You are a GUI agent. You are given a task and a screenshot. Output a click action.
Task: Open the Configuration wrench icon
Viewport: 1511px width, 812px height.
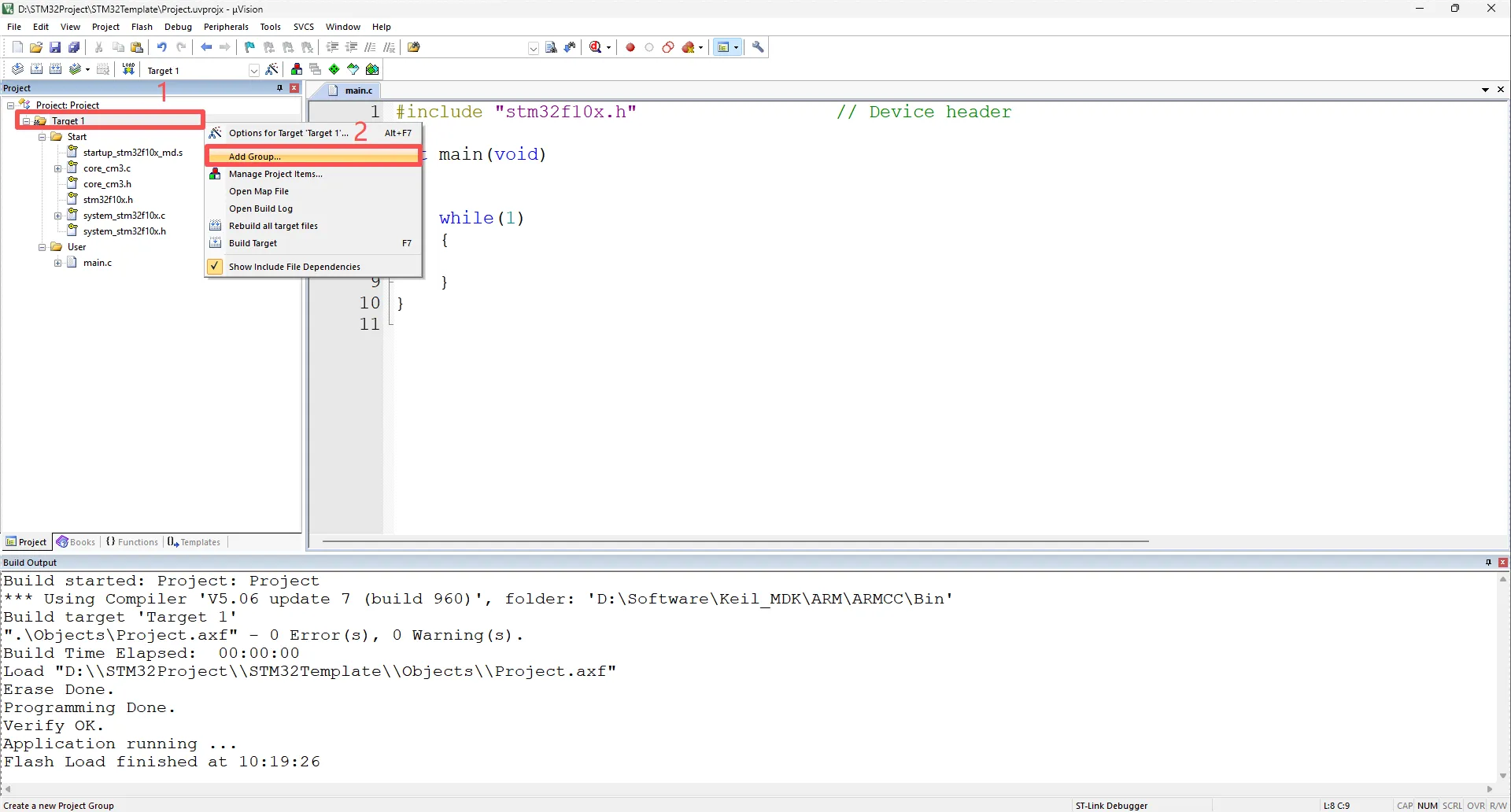758,47
